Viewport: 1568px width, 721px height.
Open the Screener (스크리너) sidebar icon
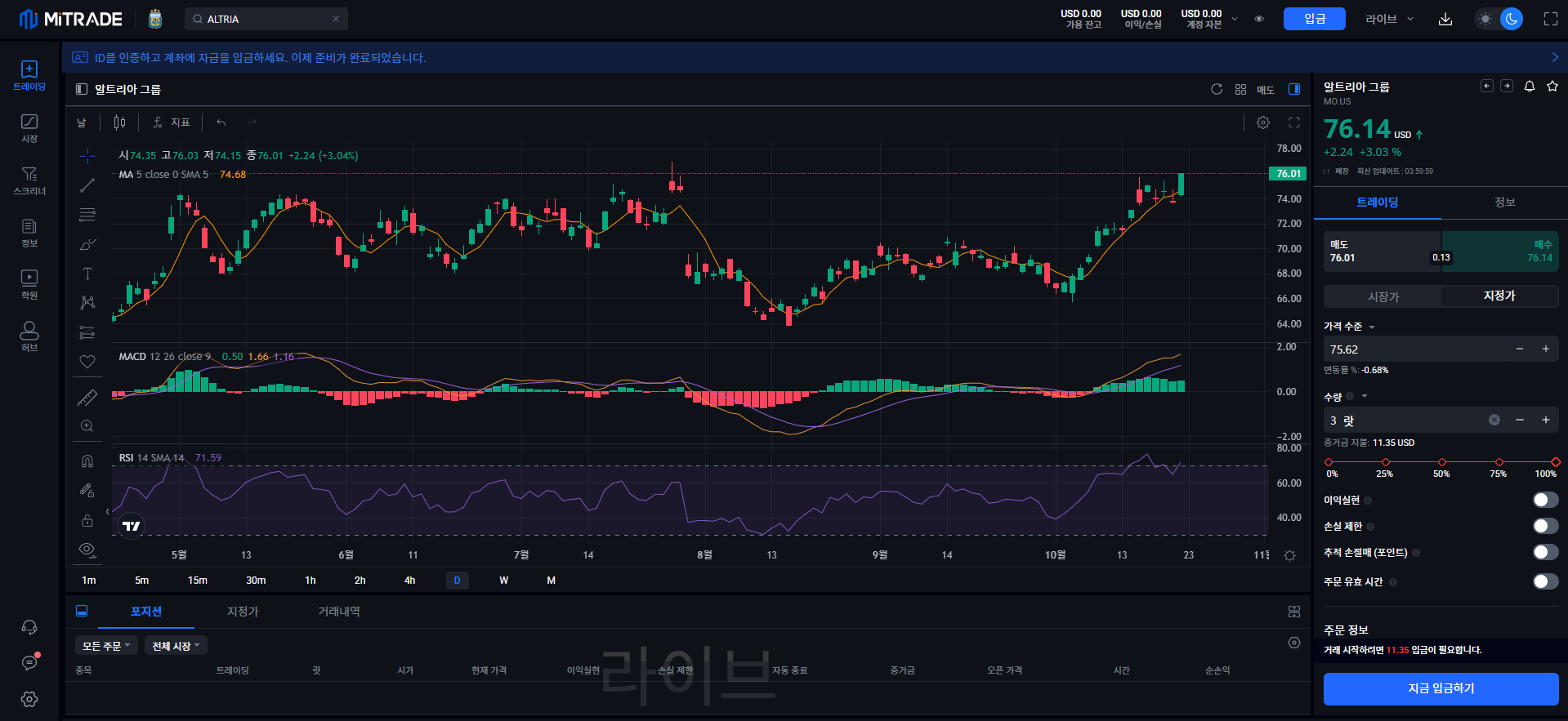[29, 180]
